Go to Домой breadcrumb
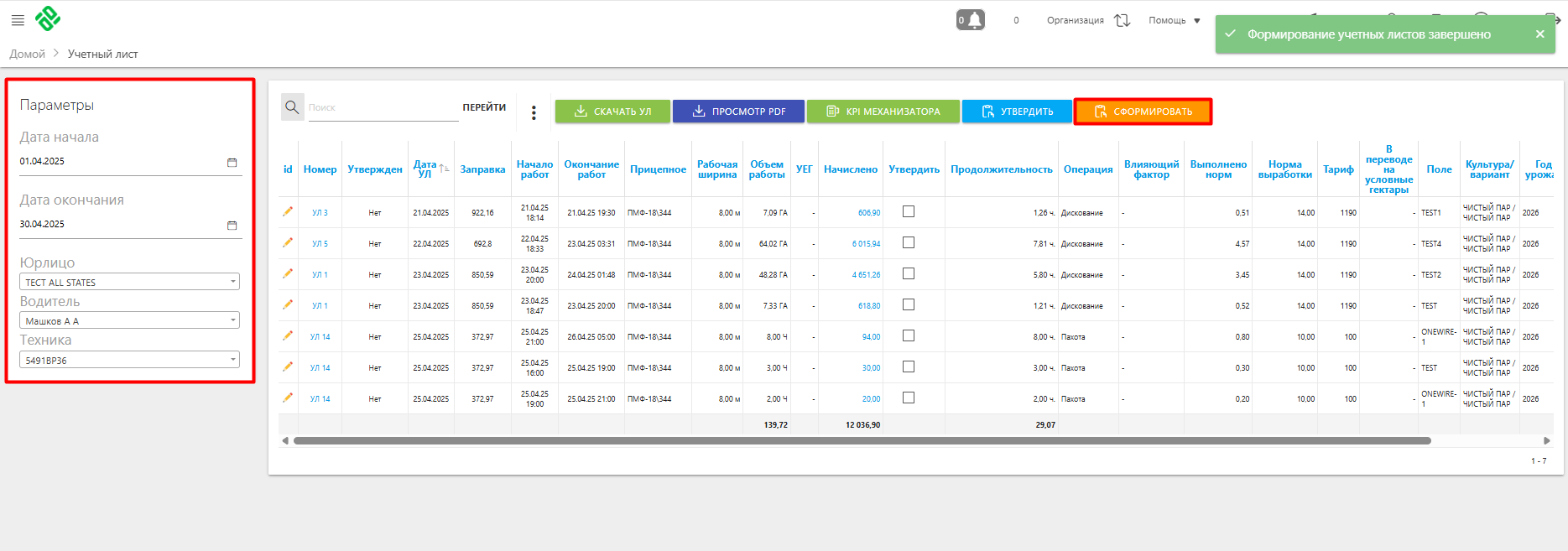 [x=28, y=54]
